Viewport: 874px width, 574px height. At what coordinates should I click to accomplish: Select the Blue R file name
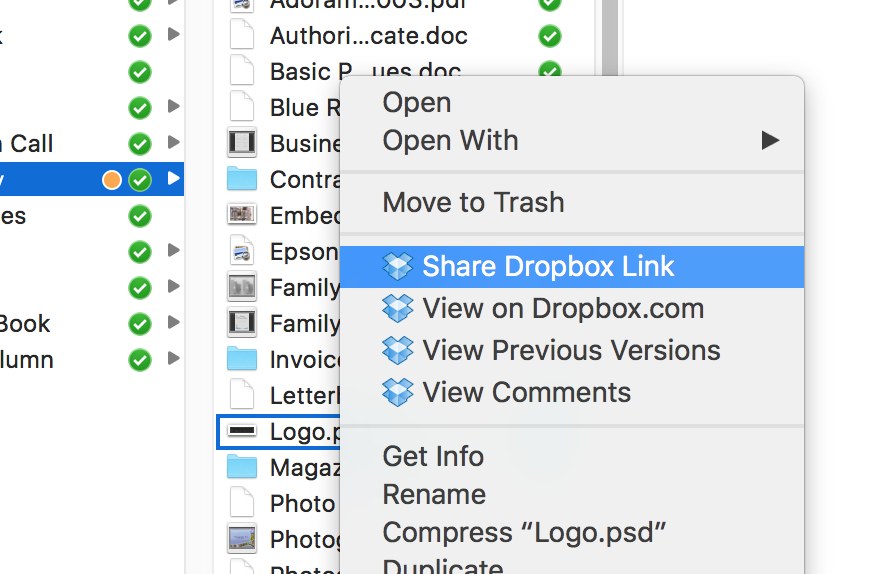click(305, 108)
